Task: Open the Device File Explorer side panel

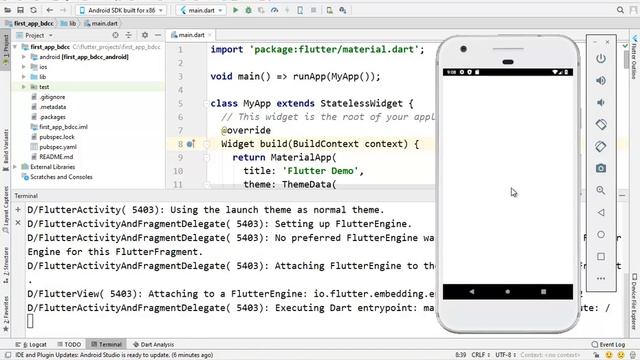Action: (x=634, y=301)
